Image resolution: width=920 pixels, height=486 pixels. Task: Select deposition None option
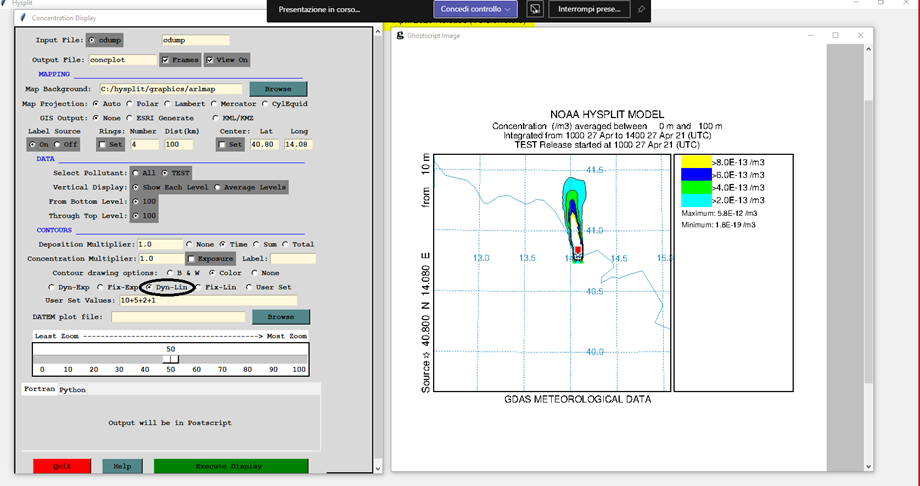[x=189, y=244]
